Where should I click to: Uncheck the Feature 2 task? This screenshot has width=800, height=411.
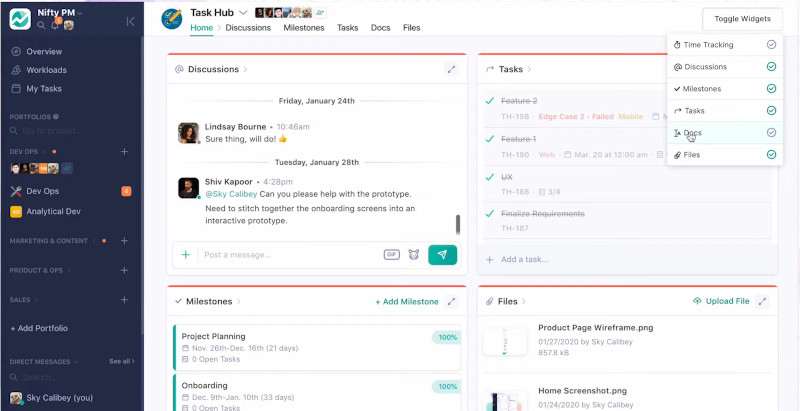pyautogui.click(x=490, y=101)
